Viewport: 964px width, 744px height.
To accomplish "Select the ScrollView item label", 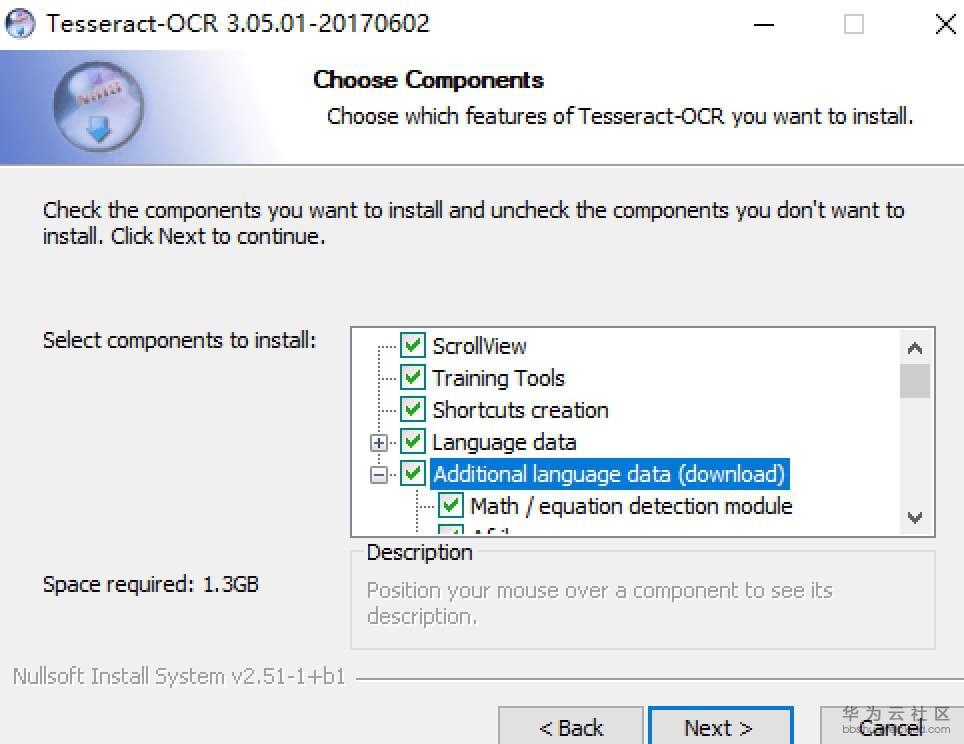I will [479, 346].
